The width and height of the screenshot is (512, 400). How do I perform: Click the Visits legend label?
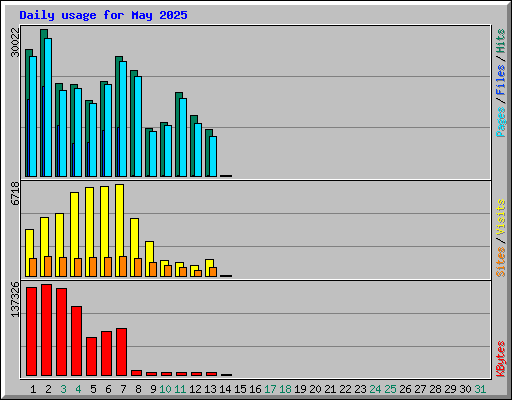pyautogui.click(x=501, y=217)
